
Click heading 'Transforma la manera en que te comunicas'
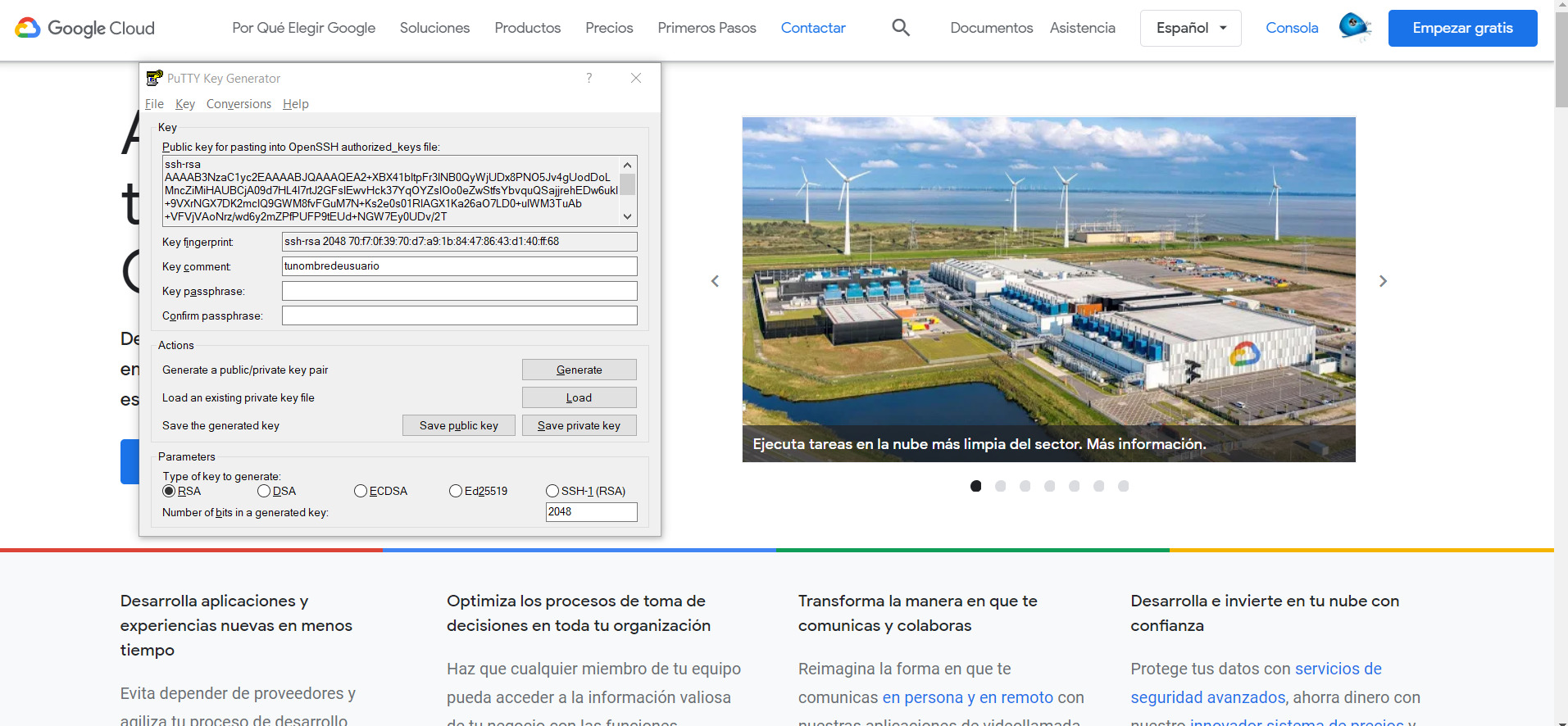(918, 613)
